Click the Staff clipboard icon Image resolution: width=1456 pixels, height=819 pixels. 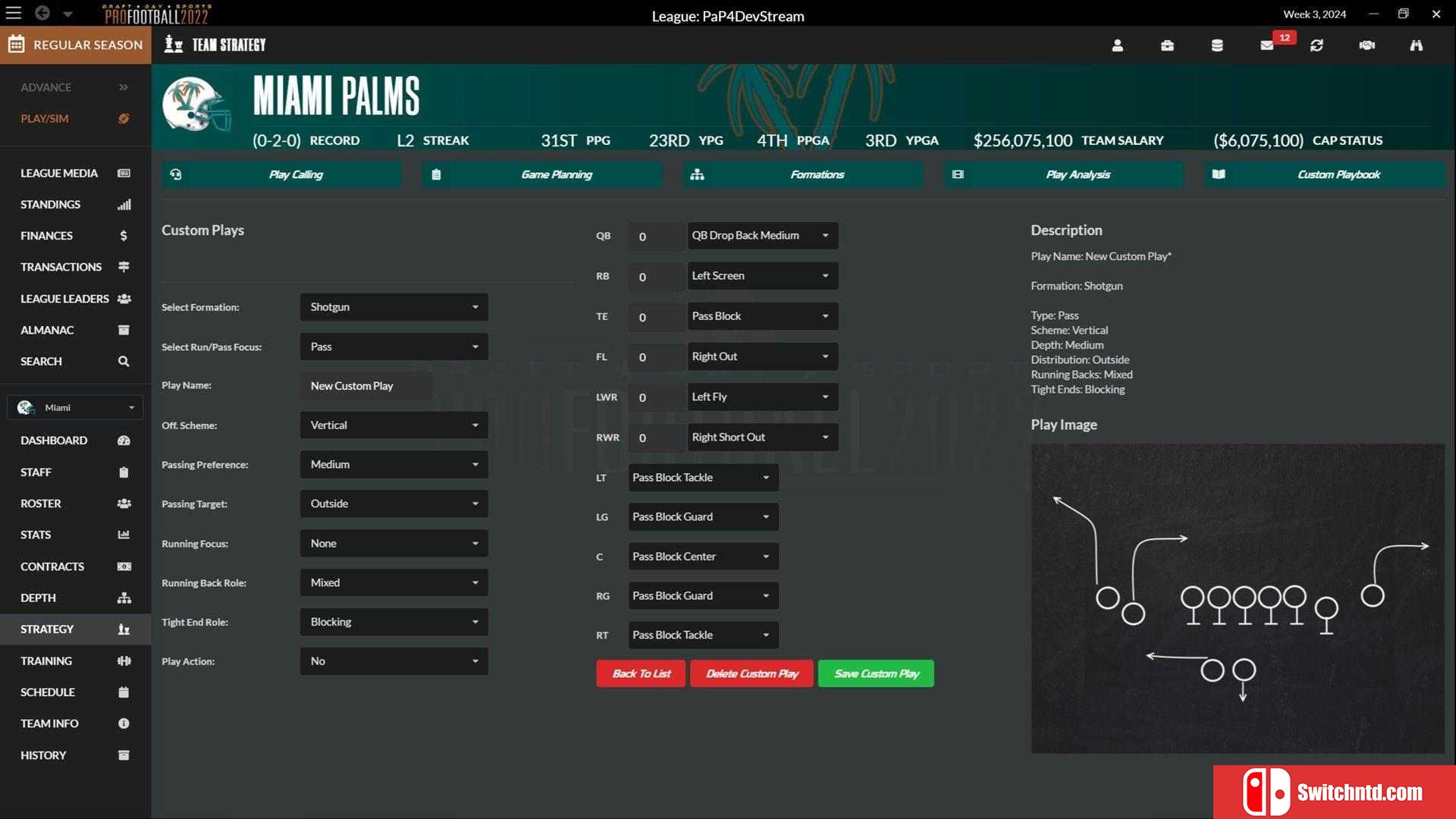124,472
